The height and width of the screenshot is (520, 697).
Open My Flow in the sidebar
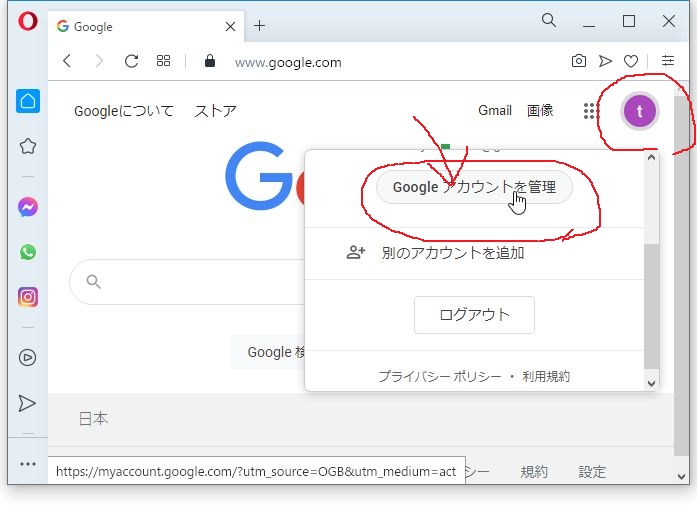[x=27, y=403]
